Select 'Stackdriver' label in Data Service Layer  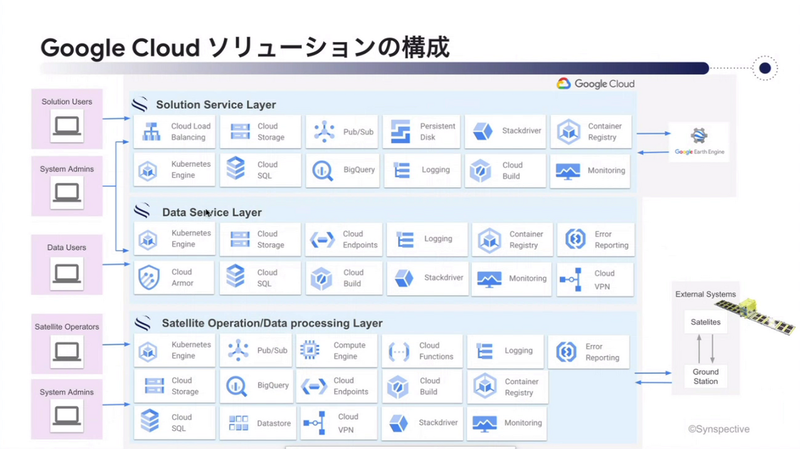point(443,278)
